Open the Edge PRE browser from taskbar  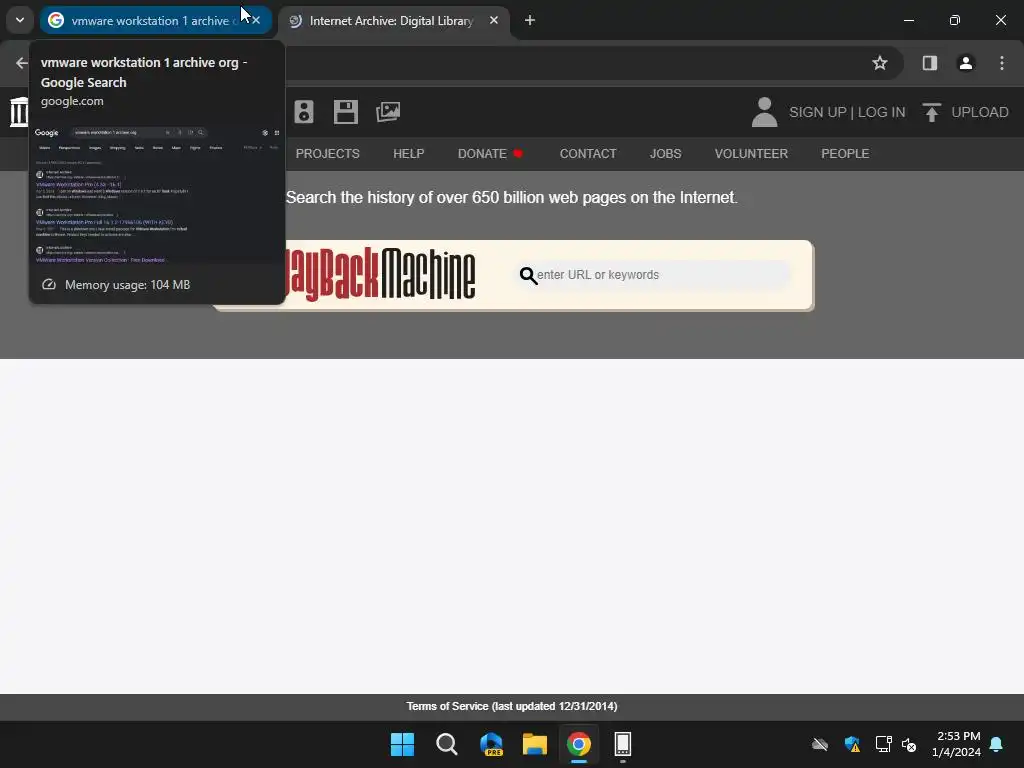[x=491, y=744]
